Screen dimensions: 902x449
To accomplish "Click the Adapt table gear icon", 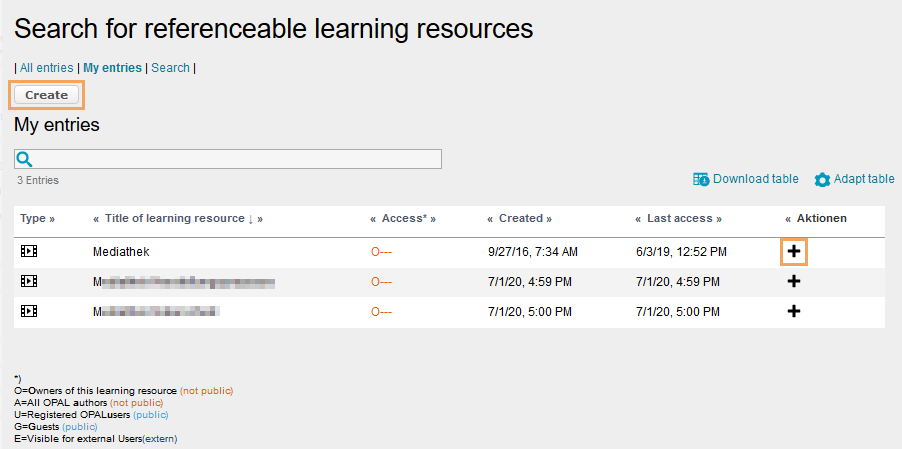I will (822, 180).
